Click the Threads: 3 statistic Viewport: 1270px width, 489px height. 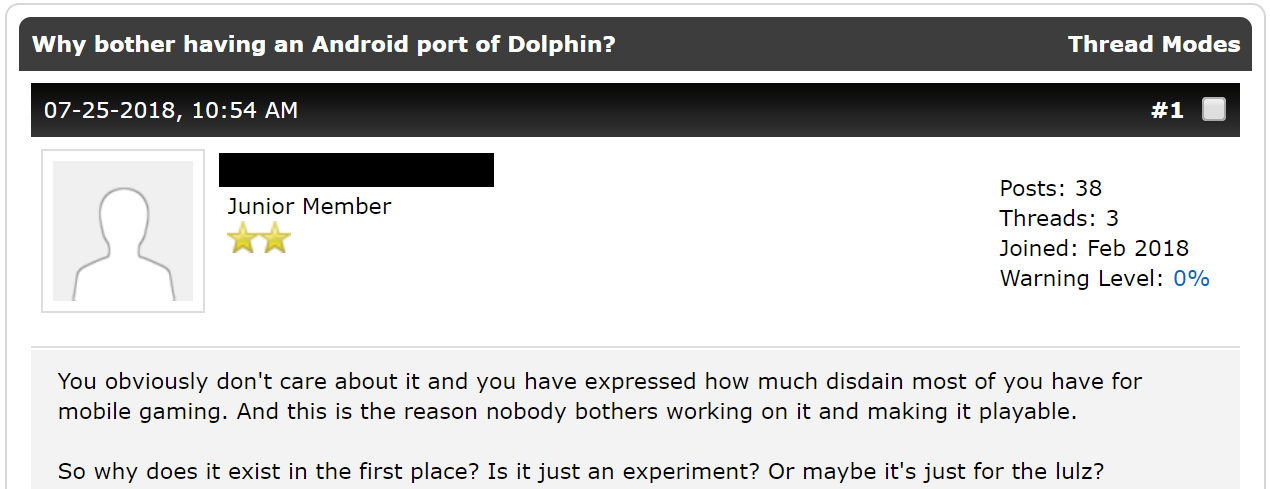tap(1059, 218)
